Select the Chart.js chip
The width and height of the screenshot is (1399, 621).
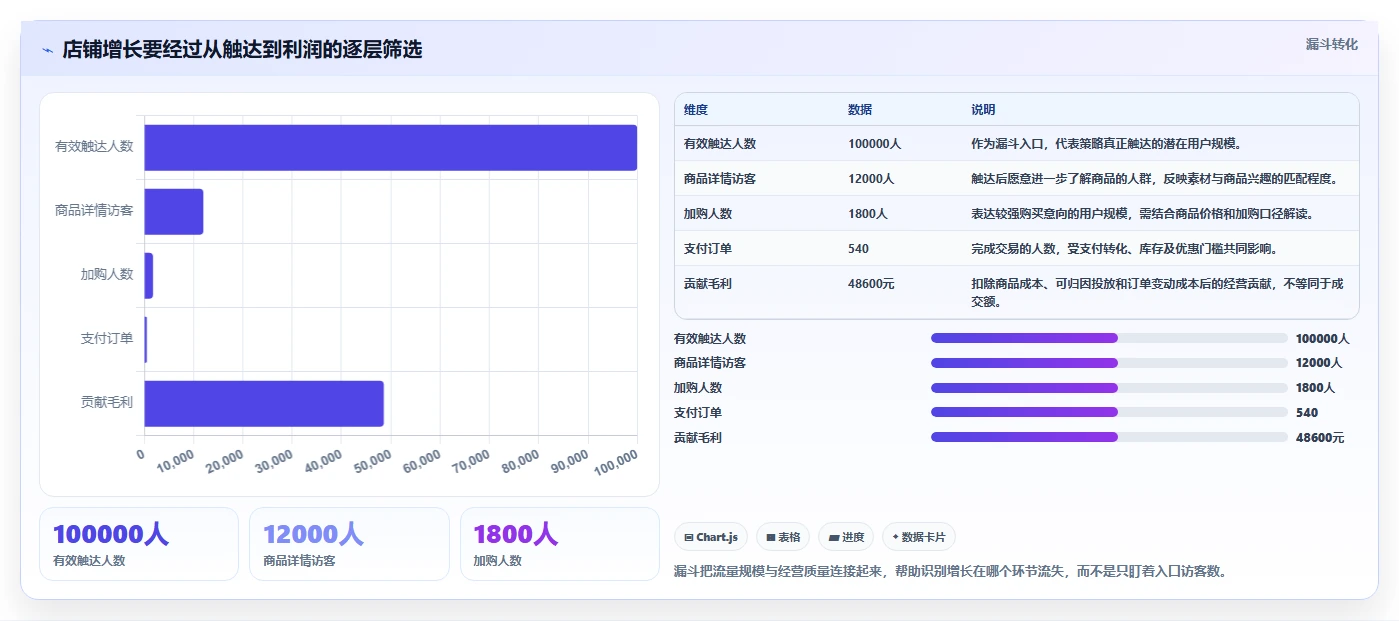coord(711,537)
